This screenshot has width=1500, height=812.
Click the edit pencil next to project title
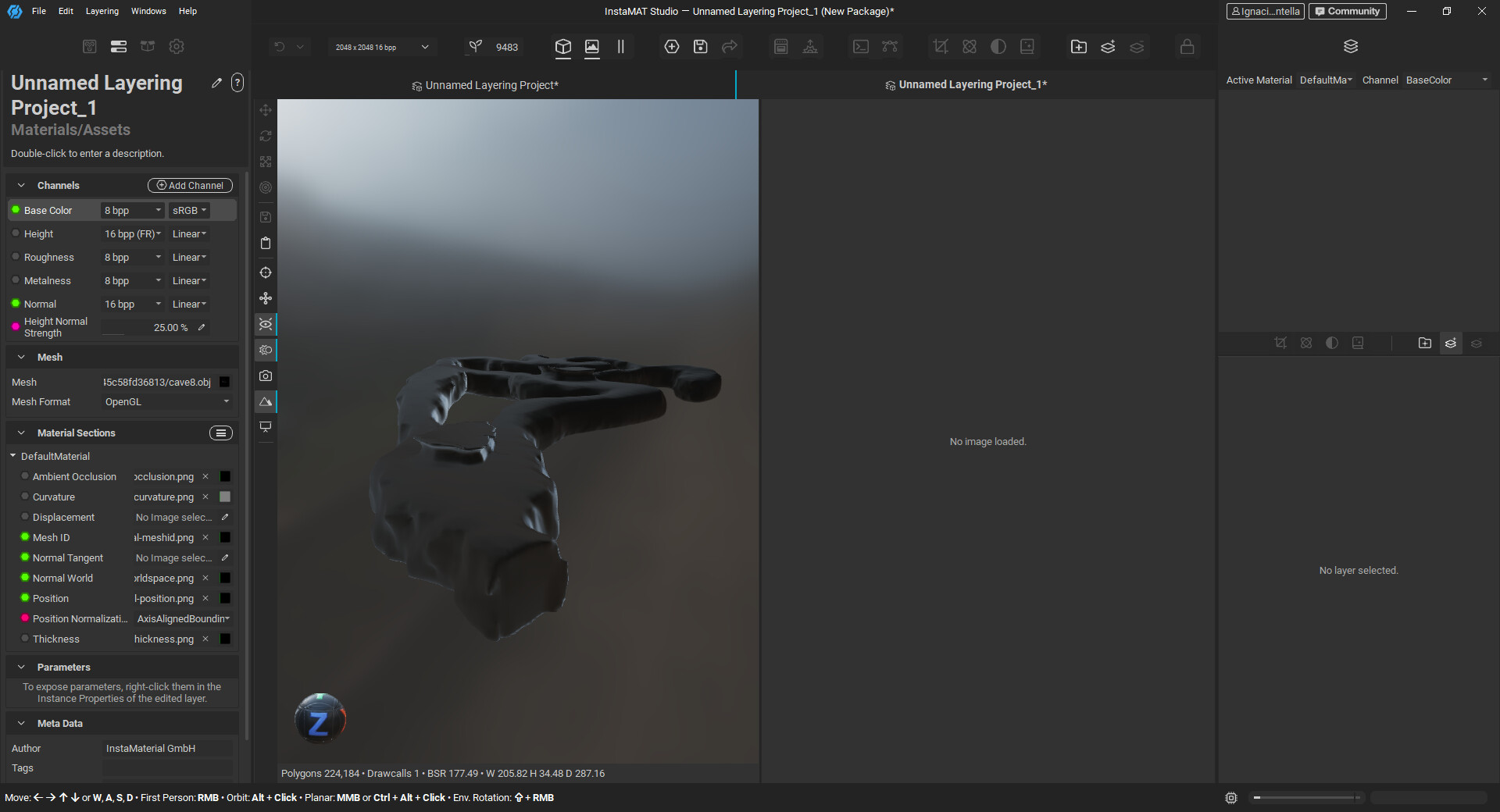(x=216, y=83)
